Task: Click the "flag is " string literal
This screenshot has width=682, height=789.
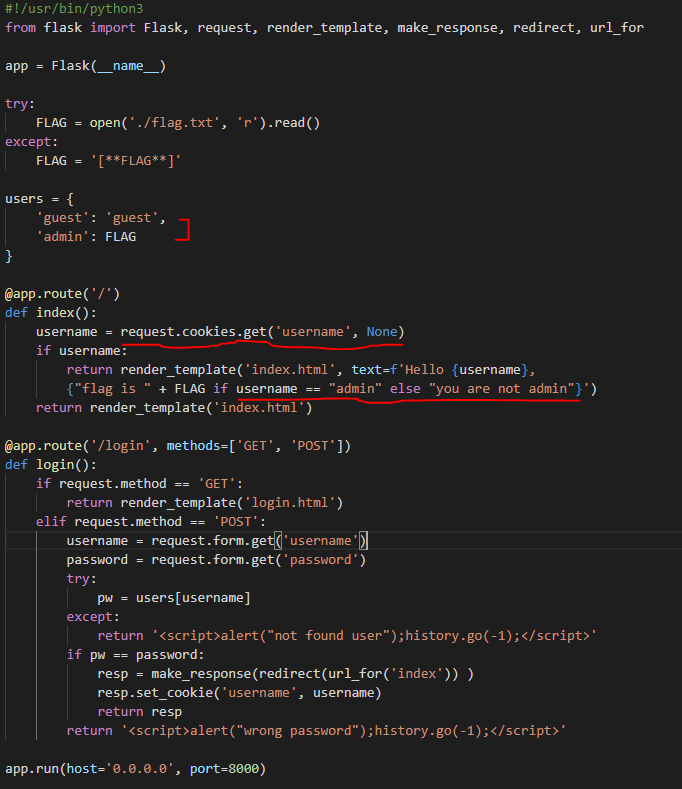Action: tap(113, 389)
